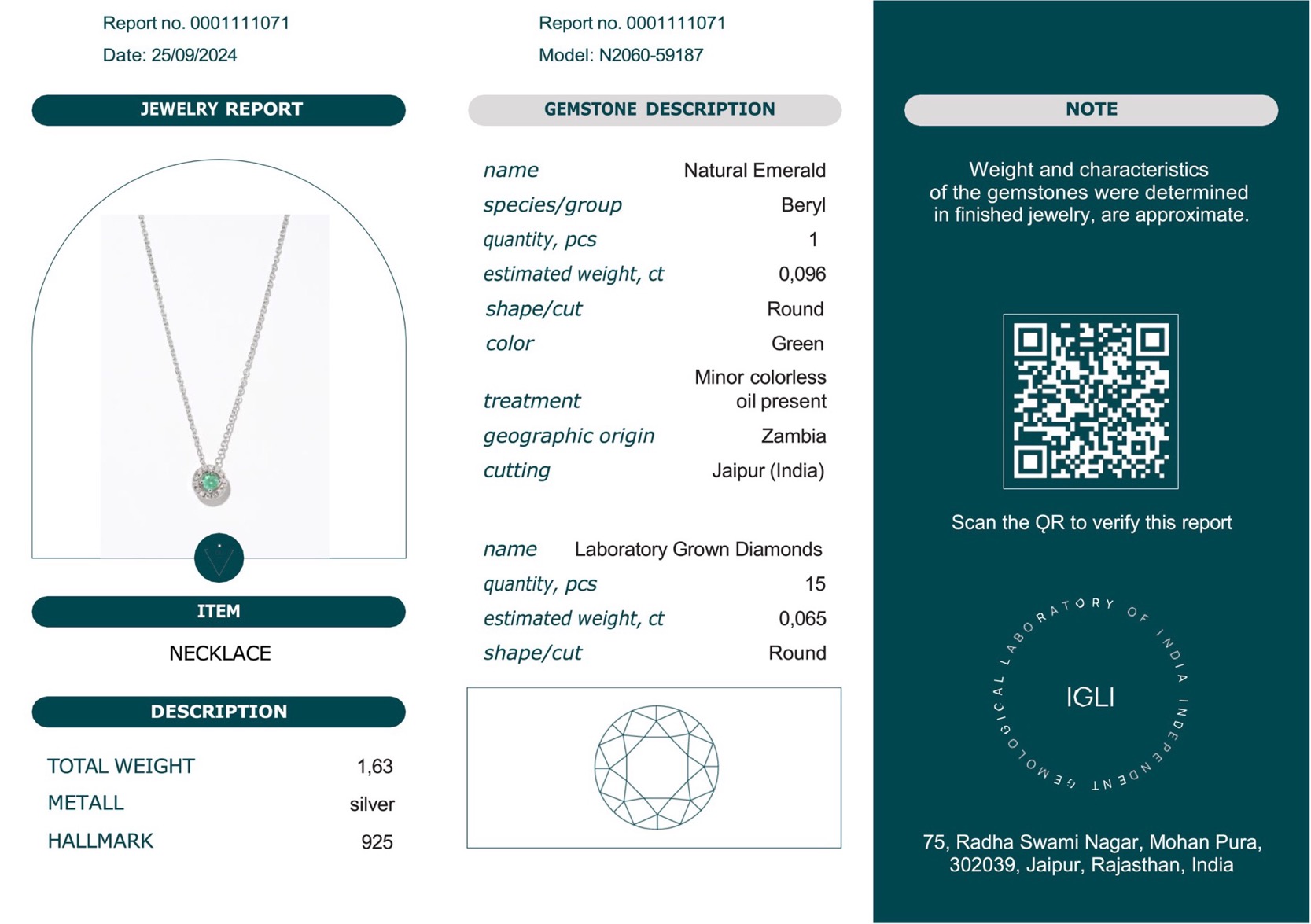Click the note paragraph about approximate weight
Screen dimensions: 1311x924
click(1090, 193)
